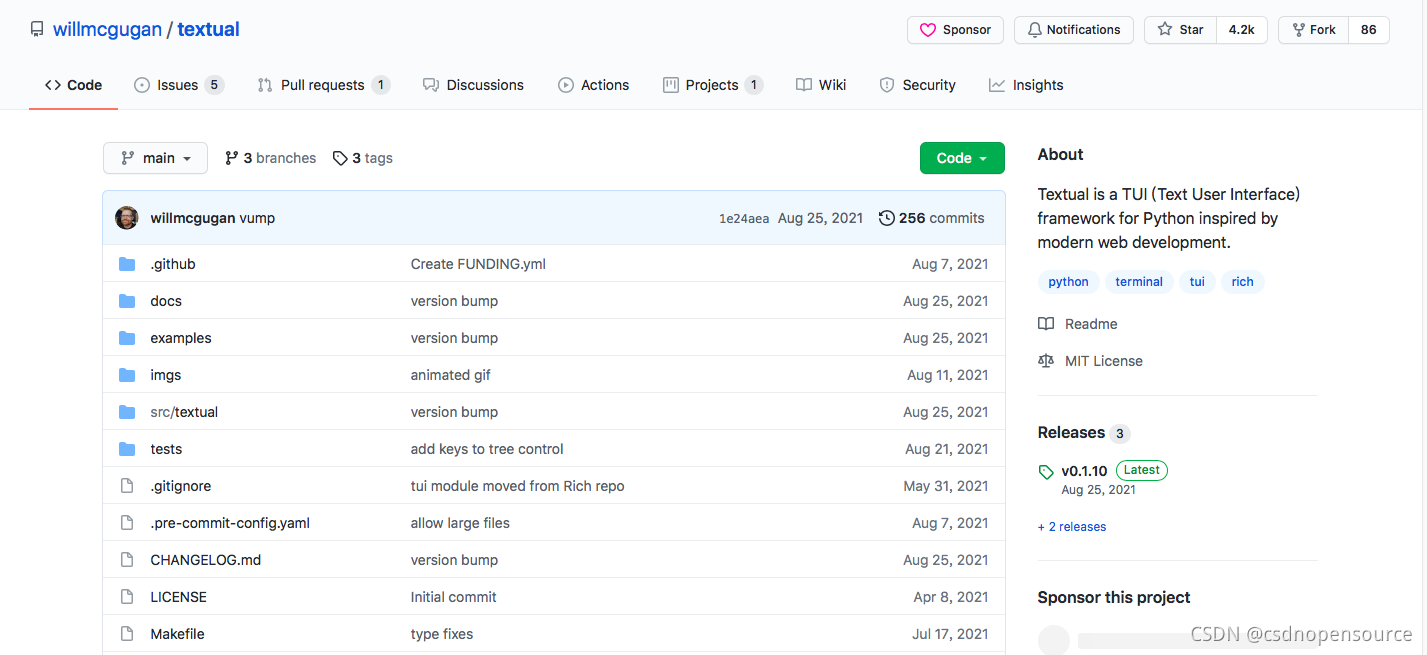Click the folder icon of examples
Screen dimensions: 1427x655
[x=127, y=338]
